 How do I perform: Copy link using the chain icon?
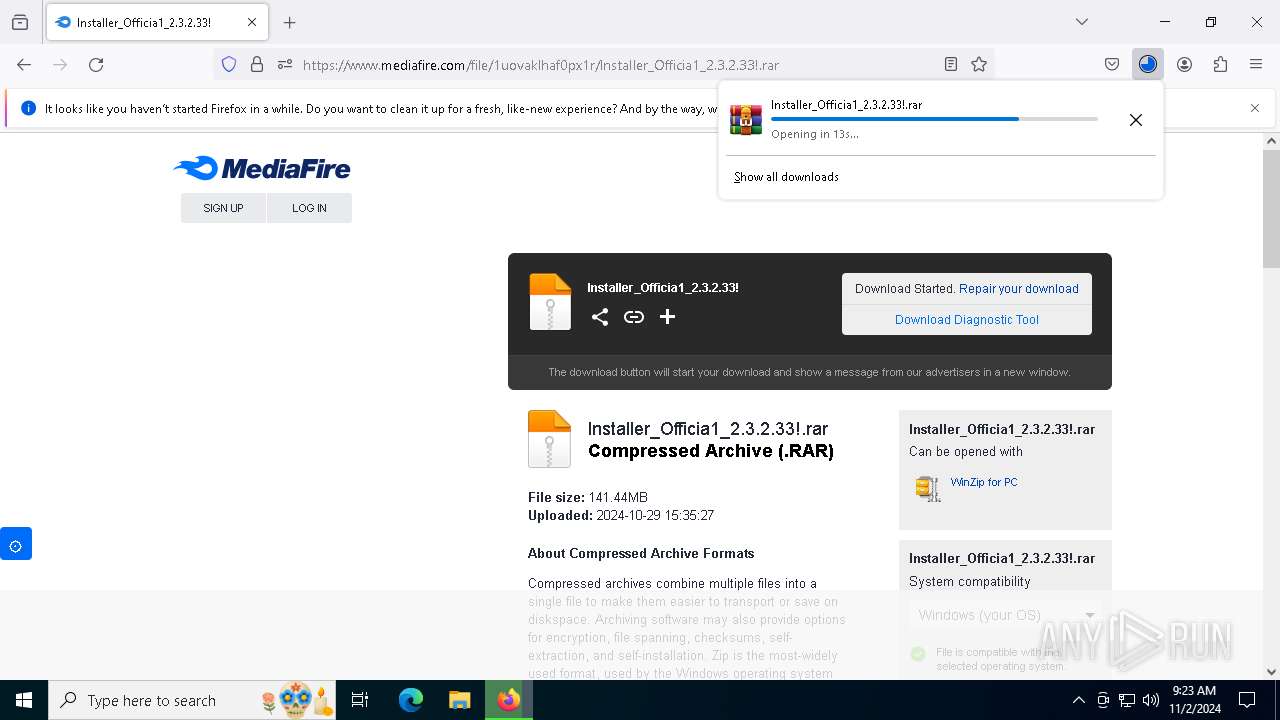pyautogui.click(x=634, y=317)
